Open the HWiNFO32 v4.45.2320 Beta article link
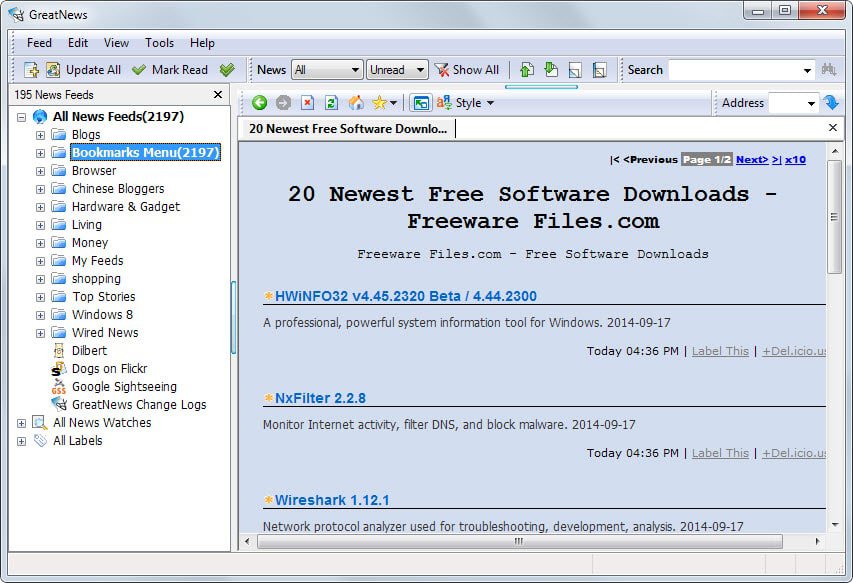This screenshot has height=583, width=853. coord(406,296)
